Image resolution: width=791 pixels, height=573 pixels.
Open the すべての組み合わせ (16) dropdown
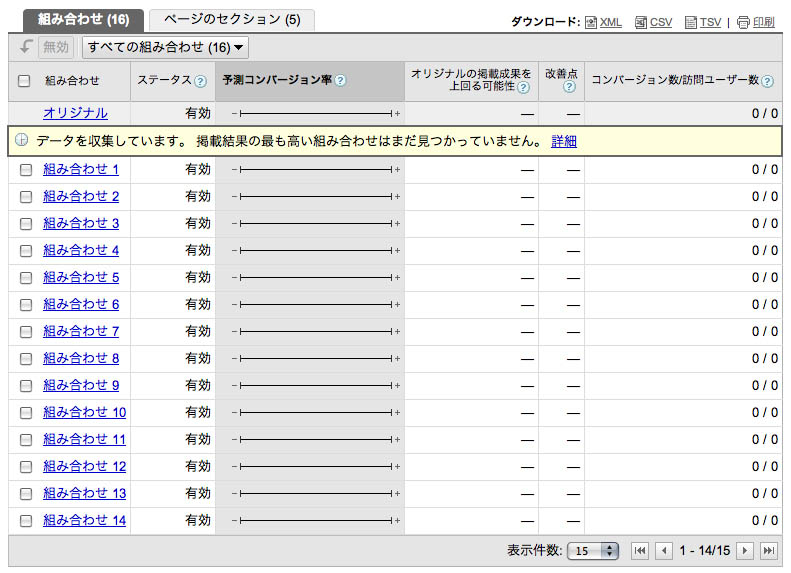pos(165,47)
